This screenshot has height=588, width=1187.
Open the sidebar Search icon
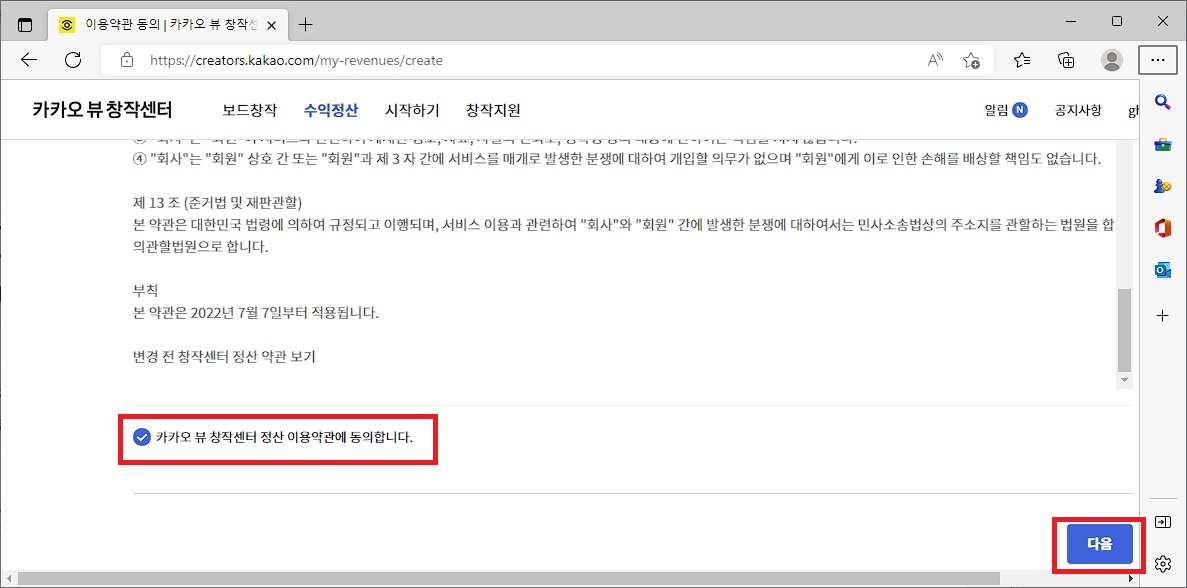coord(1163,103)
